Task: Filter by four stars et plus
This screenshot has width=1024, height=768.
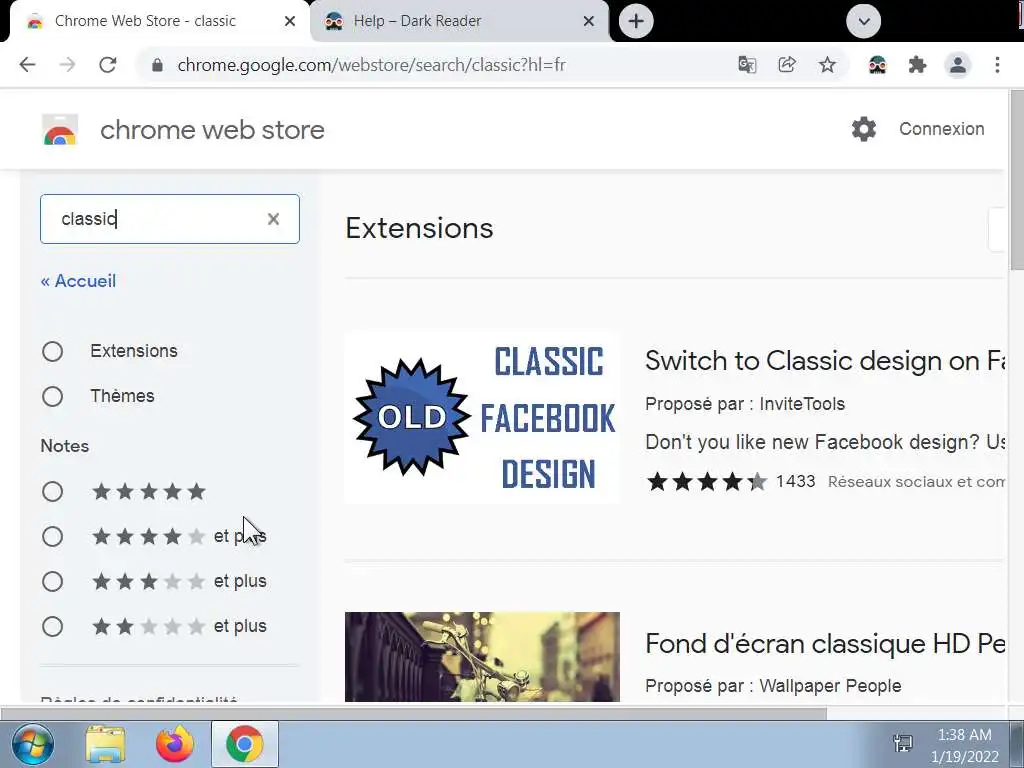Action: click(x=52, y=536)
